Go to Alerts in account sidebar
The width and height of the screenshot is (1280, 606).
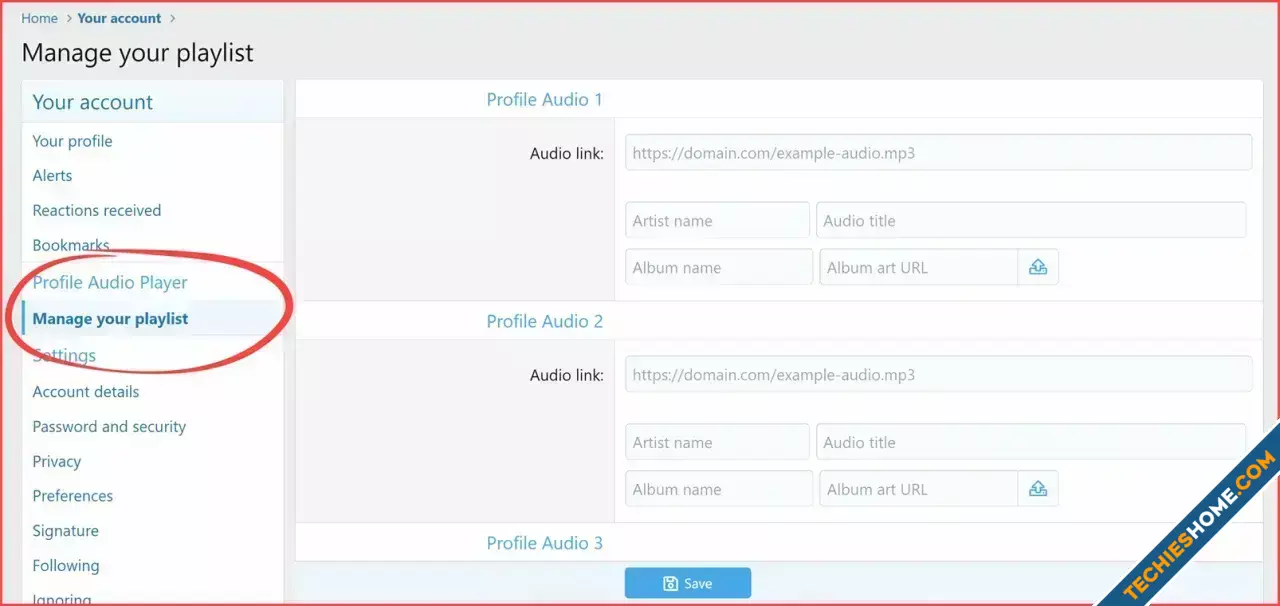[52, 176]
